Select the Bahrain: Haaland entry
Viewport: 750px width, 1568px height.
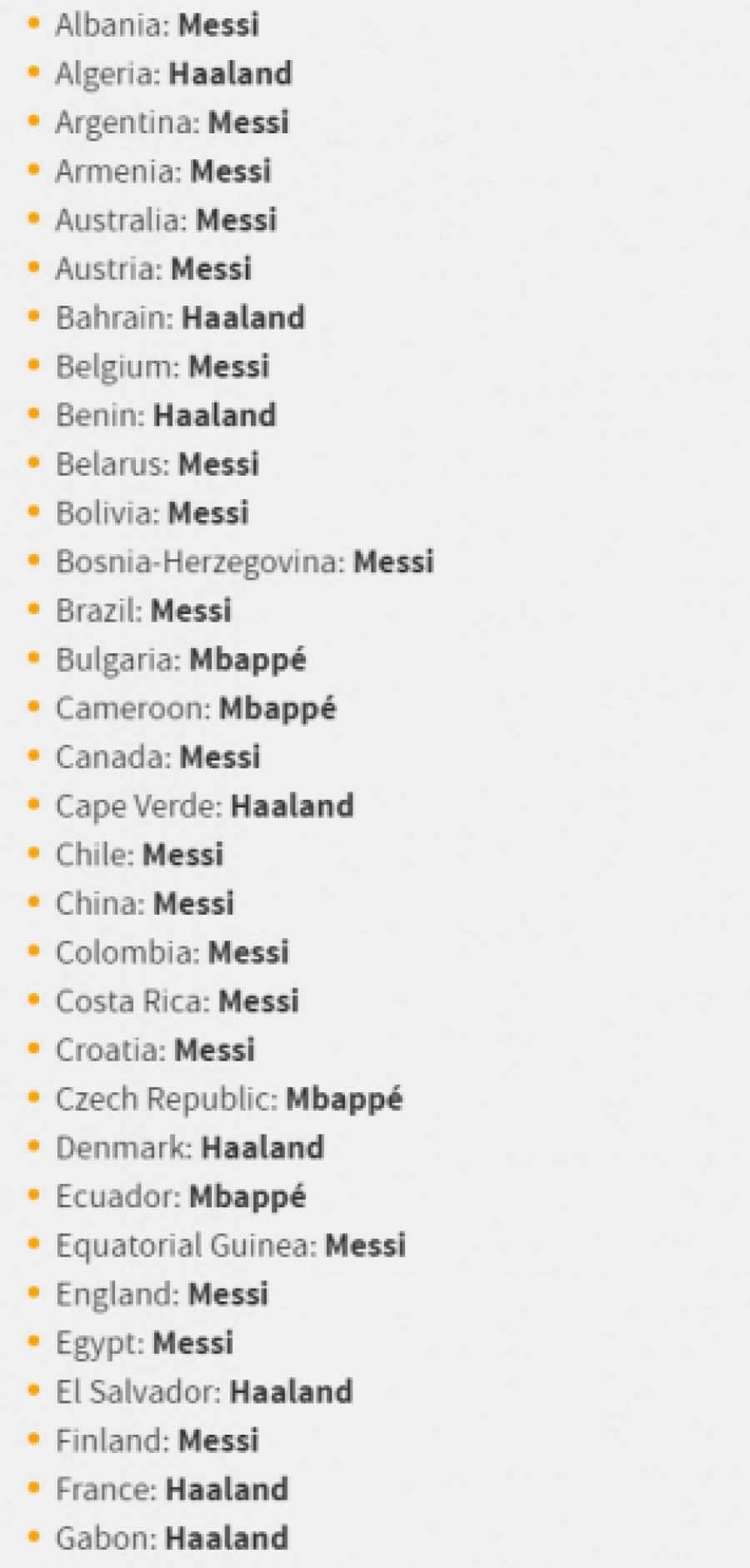180,317
